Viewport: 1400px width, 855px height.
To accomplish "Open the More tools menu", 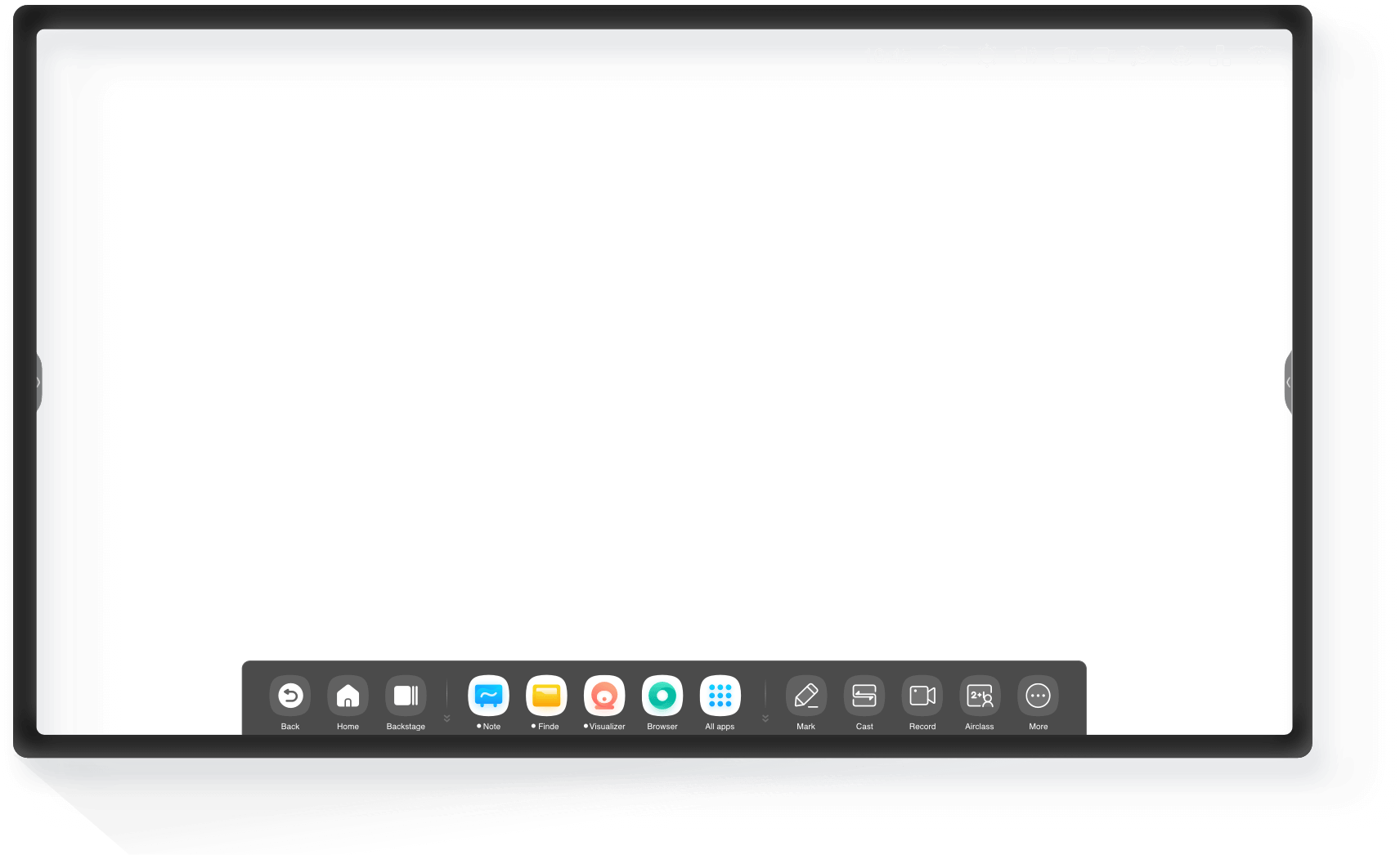I will [x=1038, y=696].
